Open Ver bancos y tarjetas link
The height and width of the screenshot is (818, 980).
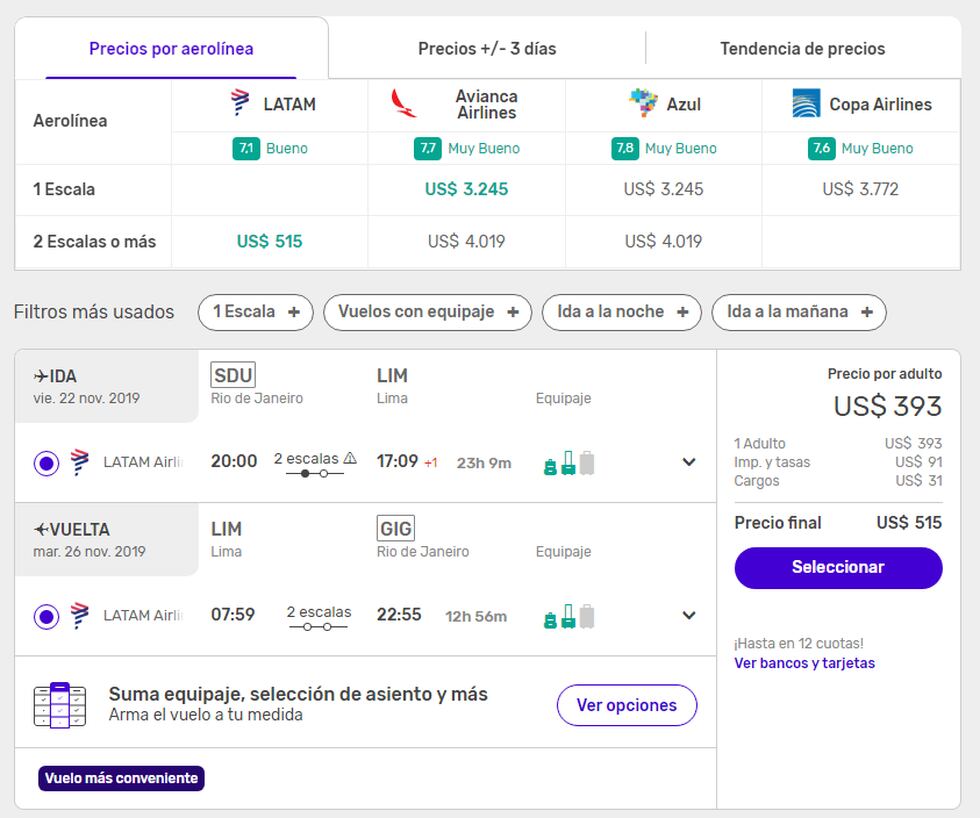[x=804, y=663]
